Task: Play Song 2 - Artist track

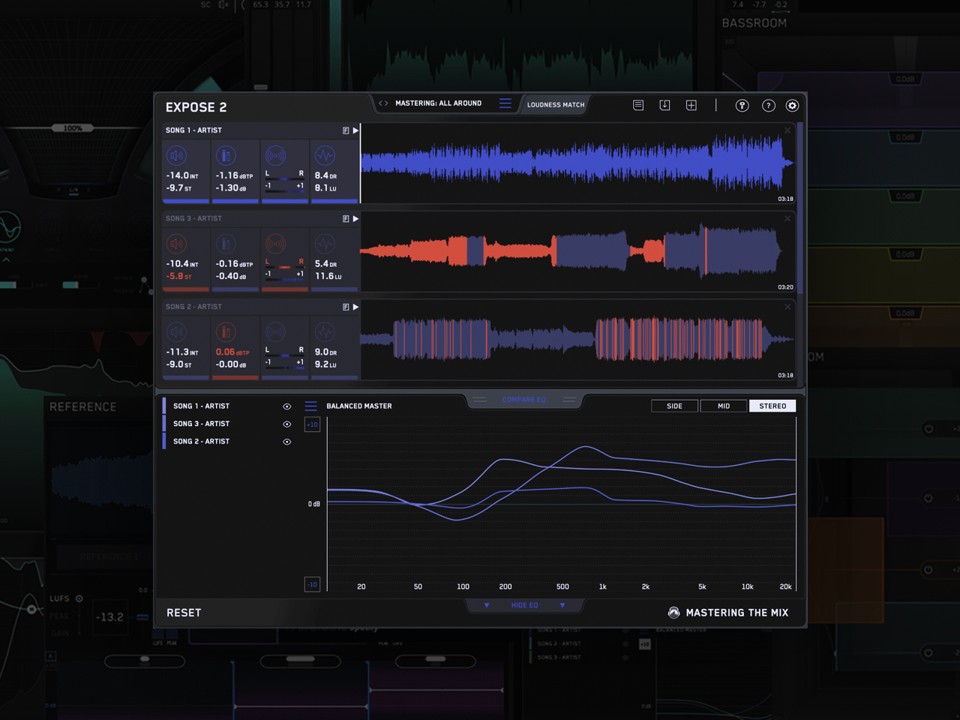Action: coord(356,307)
